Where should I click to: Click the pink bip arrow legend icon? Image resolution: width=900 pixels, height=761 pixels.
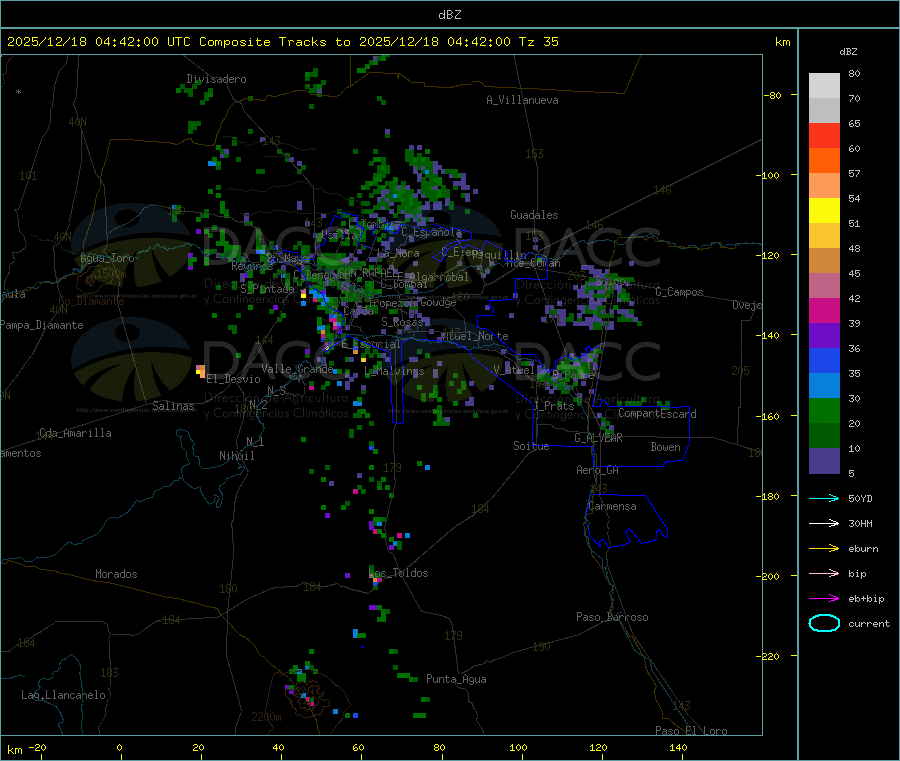824,573
